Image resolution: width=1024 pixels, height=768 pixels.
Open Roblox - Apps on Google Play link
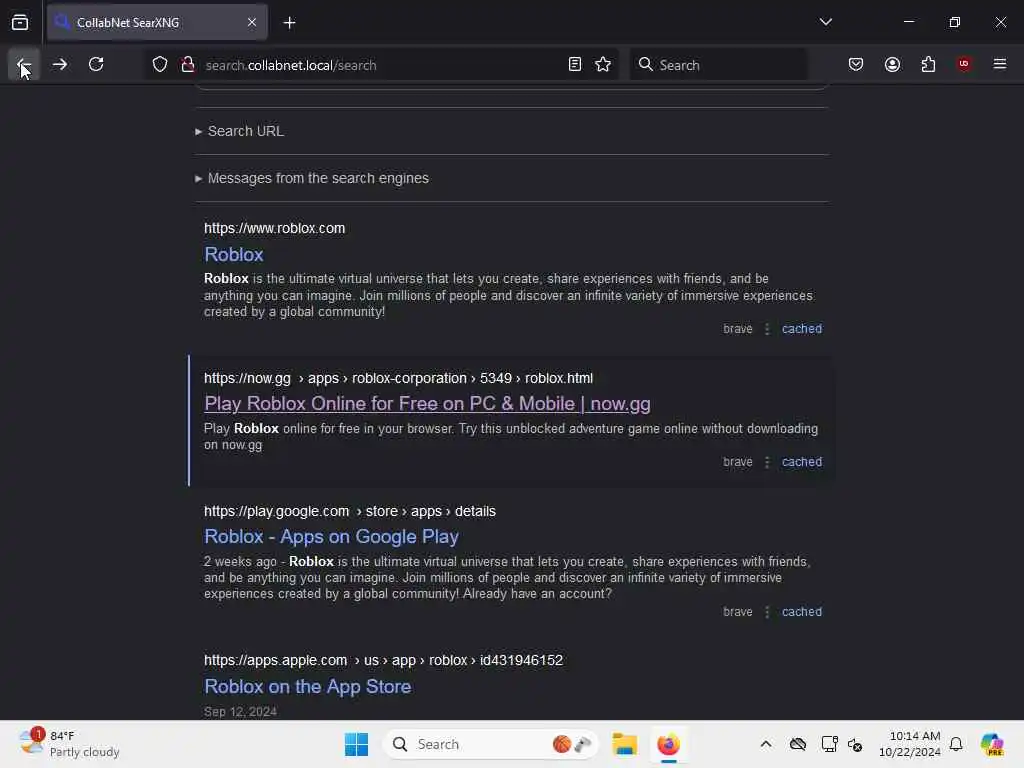point(331,537)
